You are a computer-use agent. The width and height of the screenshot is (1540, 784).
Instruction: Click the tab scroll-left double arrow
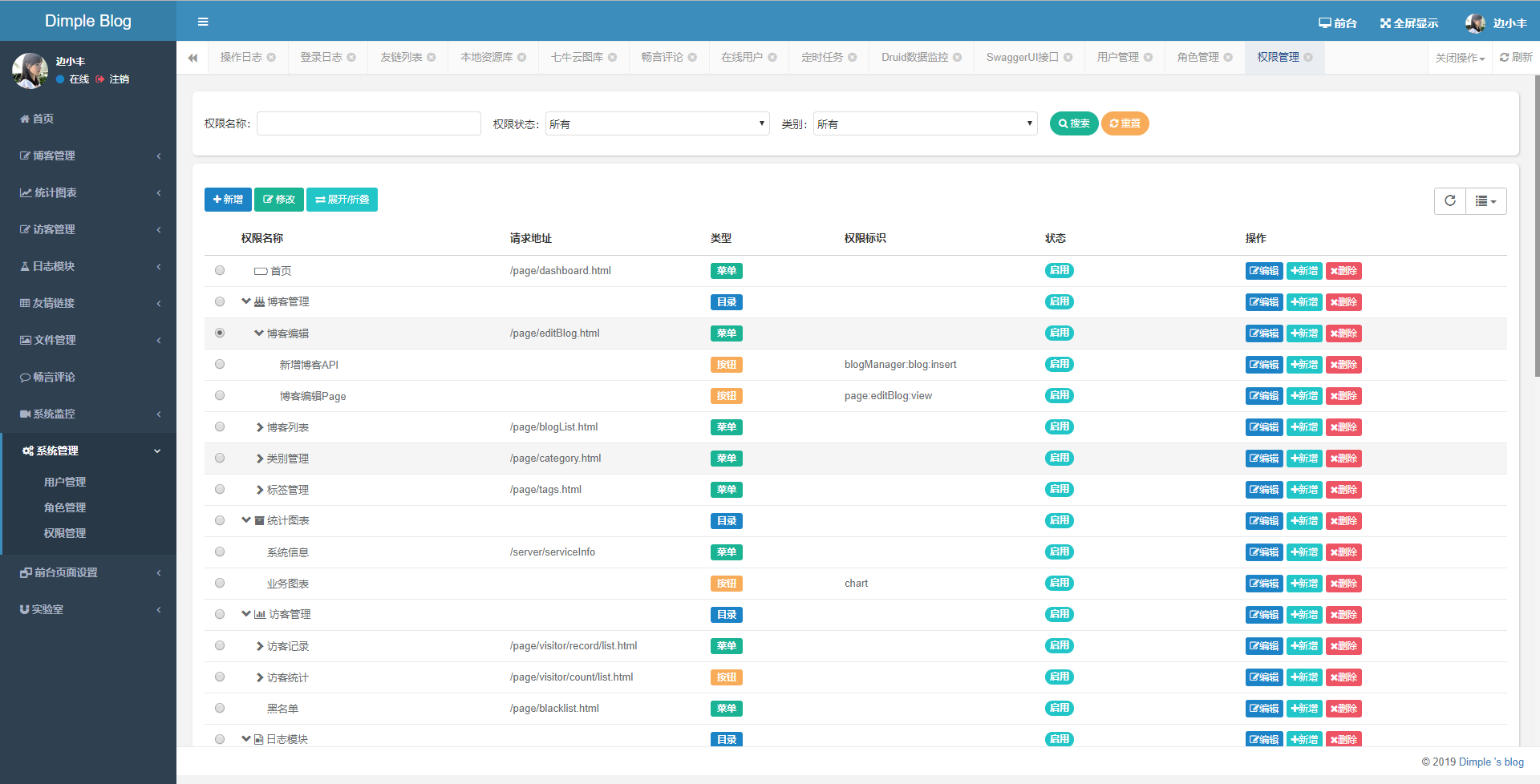tap(192, 58)
